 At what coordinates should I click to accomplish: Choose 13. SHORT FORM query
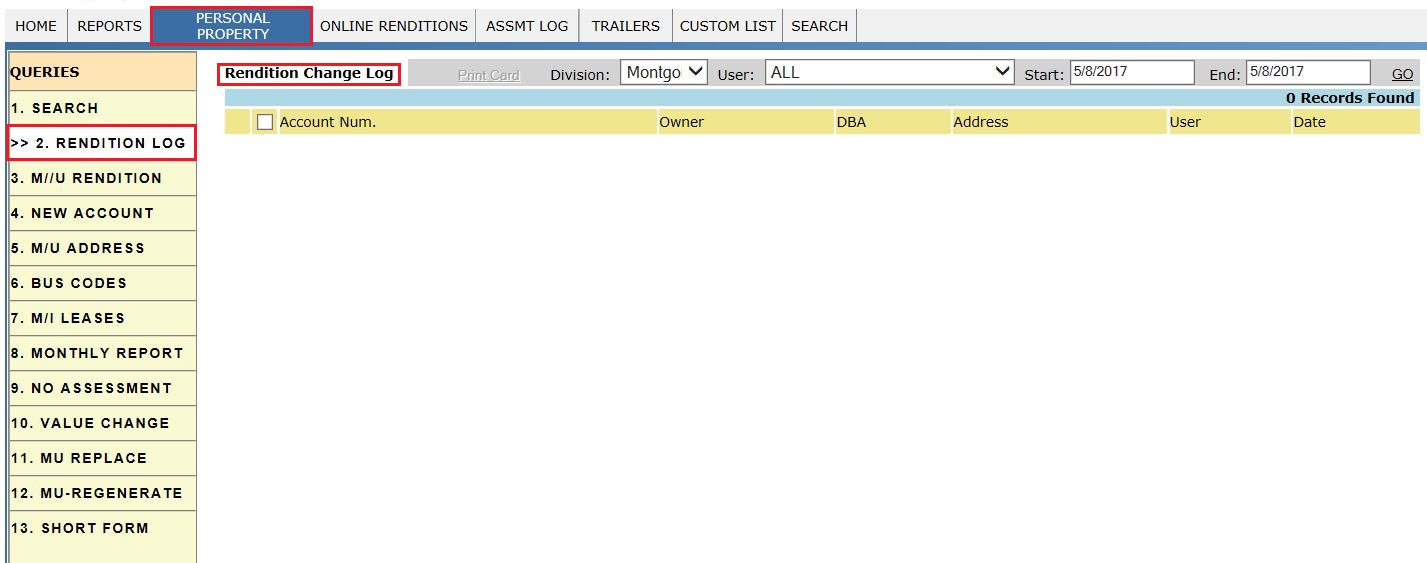coord(102,528)
